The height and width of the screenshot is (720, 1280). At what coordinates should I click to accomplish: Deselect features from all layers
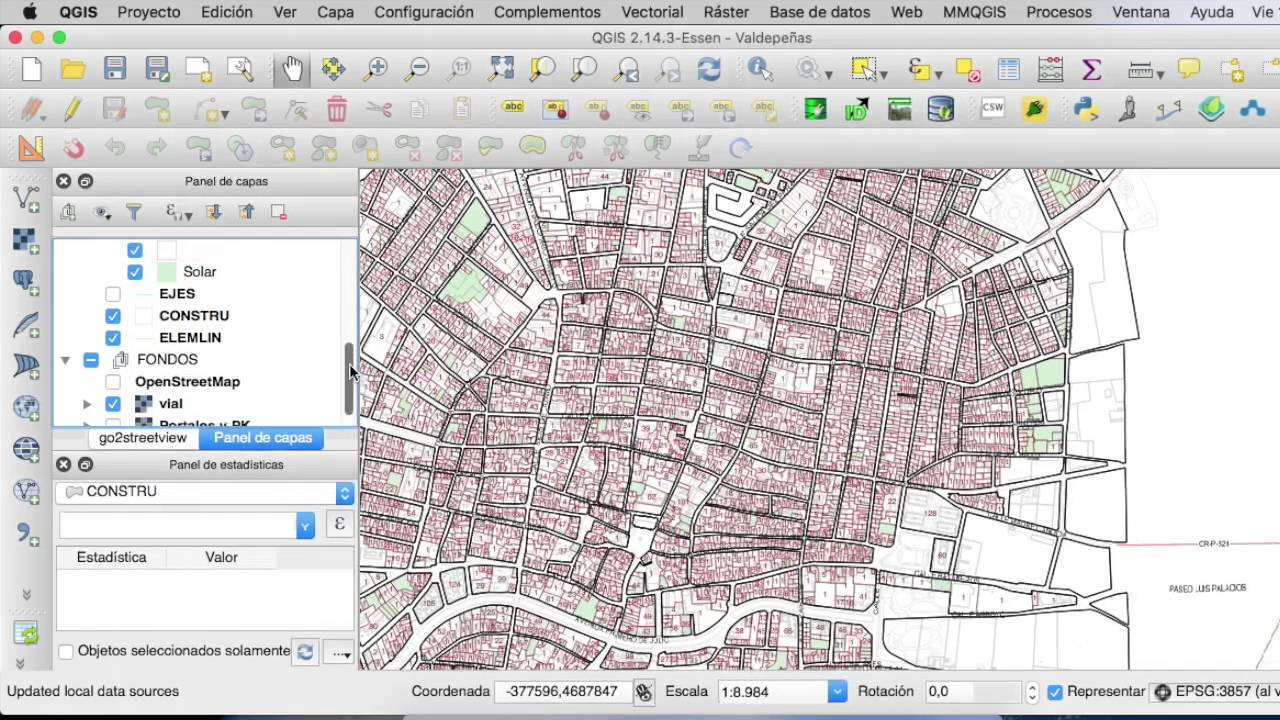pos(967,69)
